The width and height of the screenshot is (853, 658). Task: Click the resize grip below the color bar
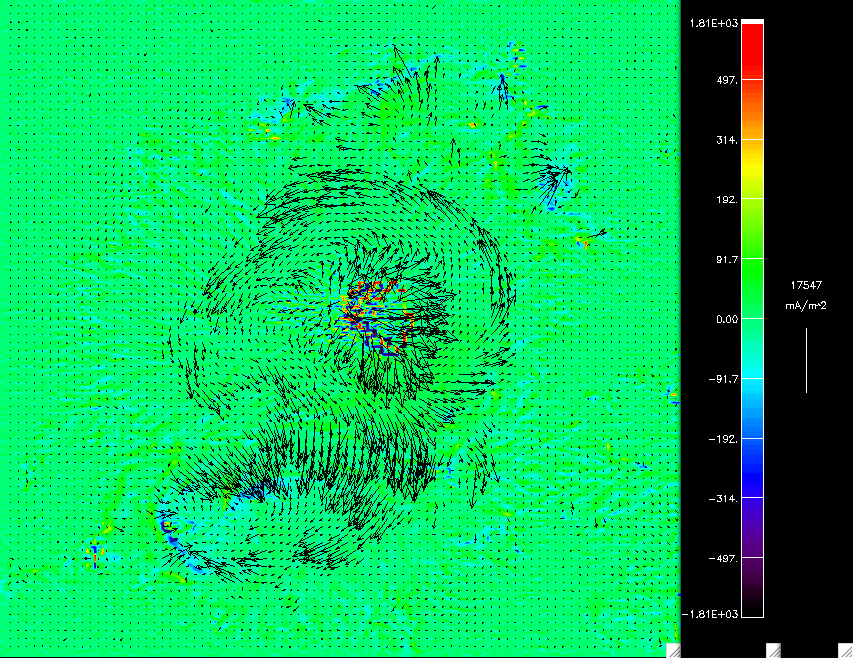coord(774,650)
